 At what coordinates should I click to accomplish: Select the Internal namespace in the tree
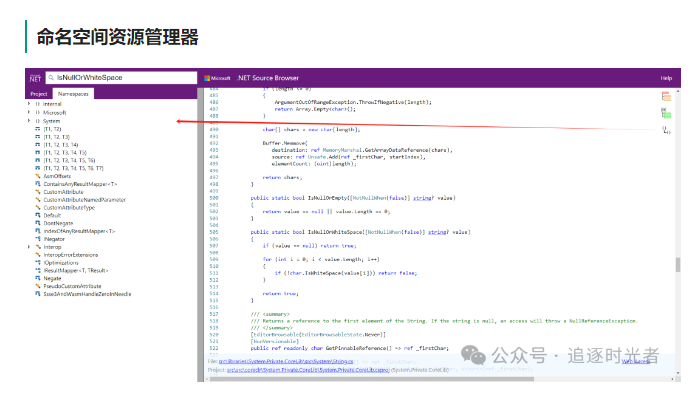coord(52,104)
